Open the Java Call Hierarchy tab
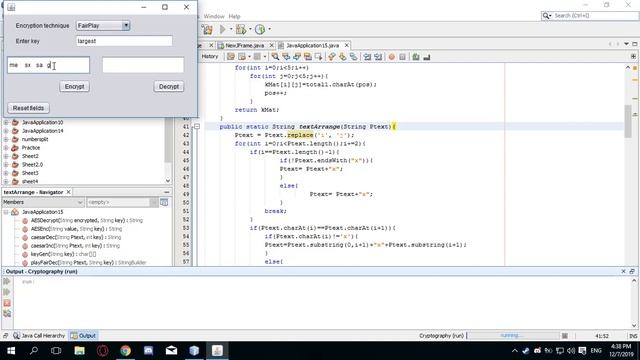 coord(39,336)
